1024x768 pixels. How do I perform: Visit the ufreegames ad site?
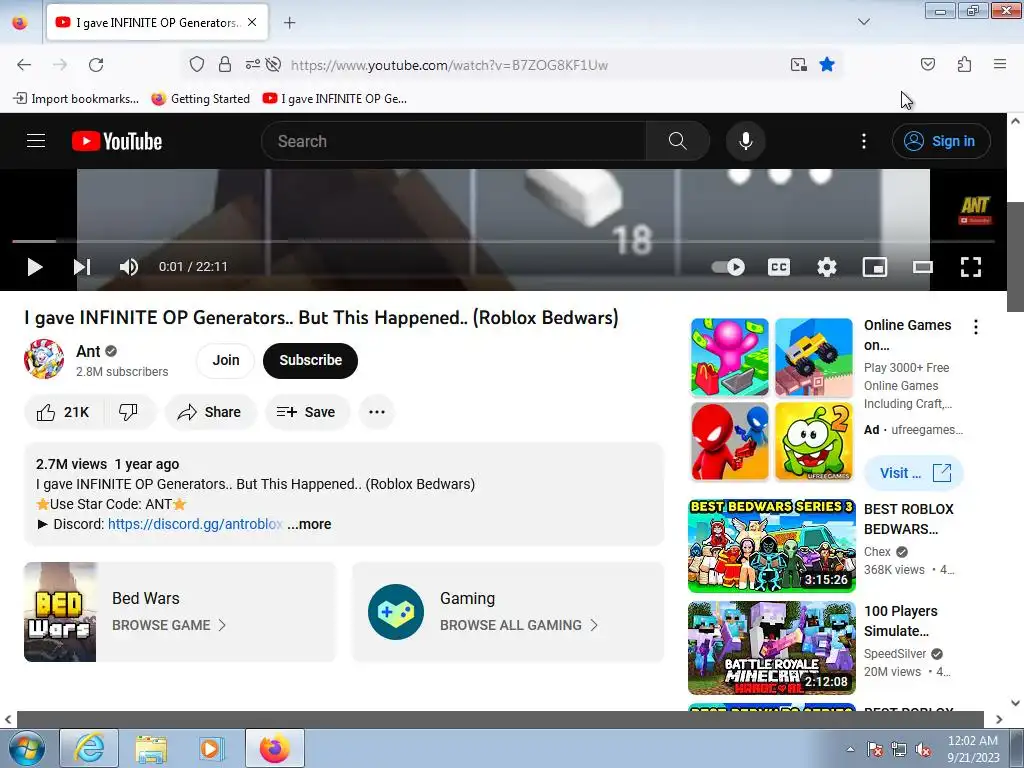(x=914, y=473)
